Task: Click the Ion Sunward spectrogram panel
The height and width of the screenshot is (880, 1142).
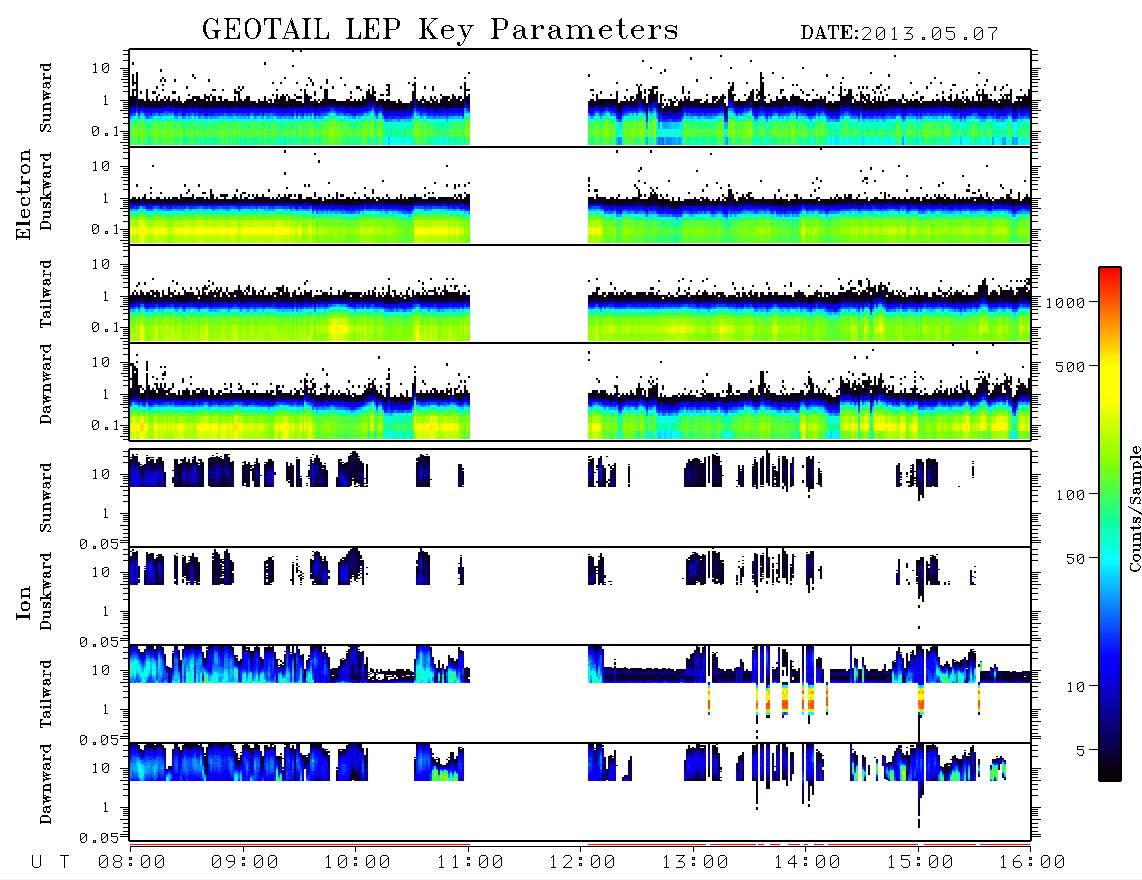Action: pos(580,498)
